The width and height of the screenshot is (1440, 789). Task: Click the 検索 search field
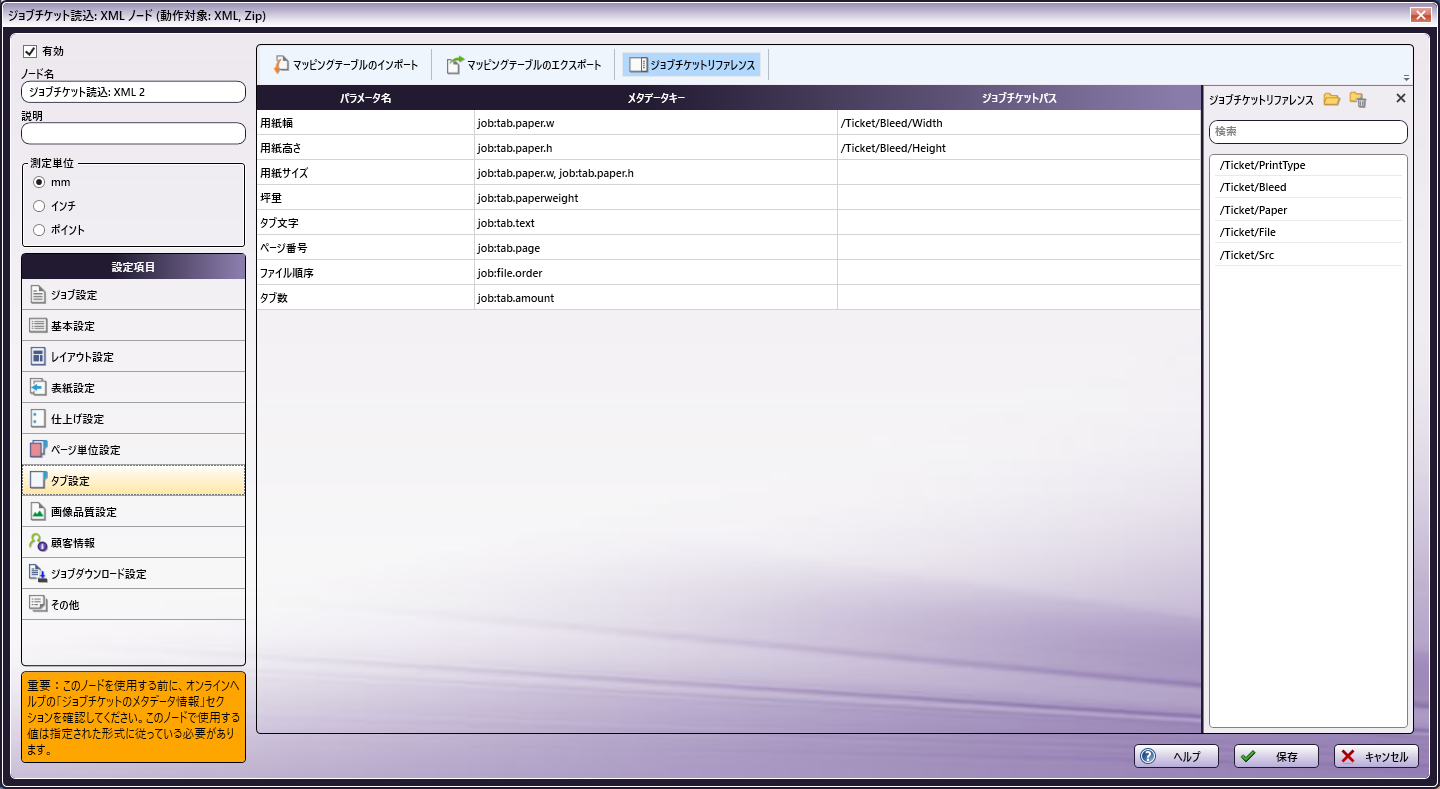point(1308,132)
